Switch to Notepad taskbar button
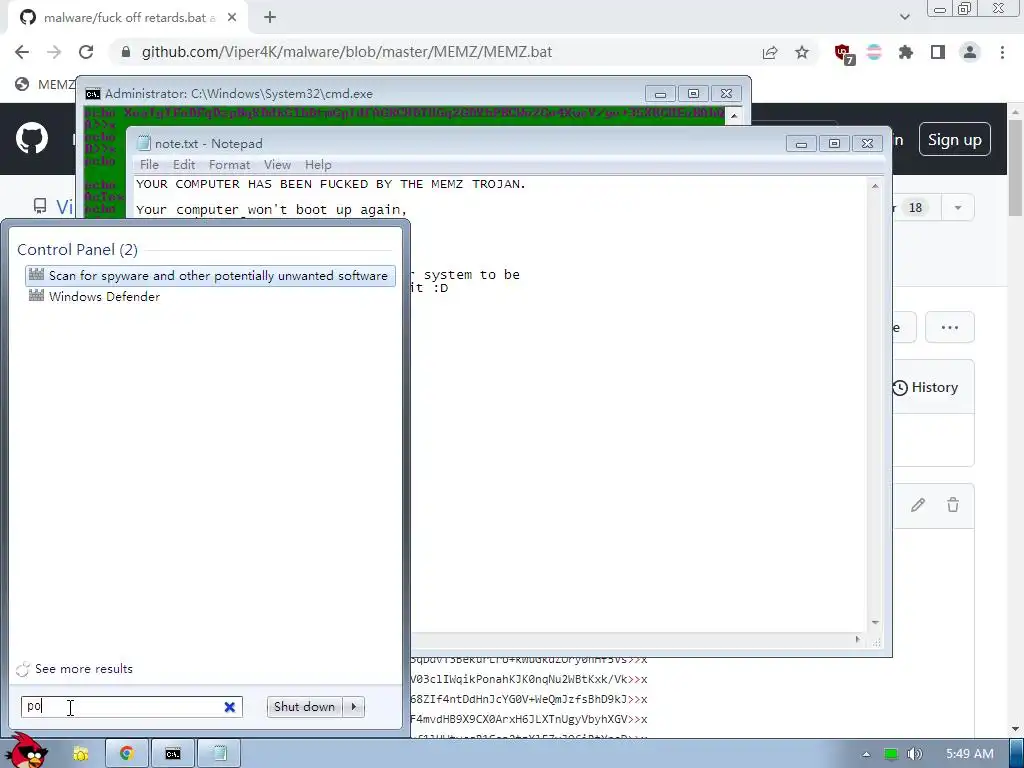The height and width of the screenshot is (768, 1024). coord(219,754)
